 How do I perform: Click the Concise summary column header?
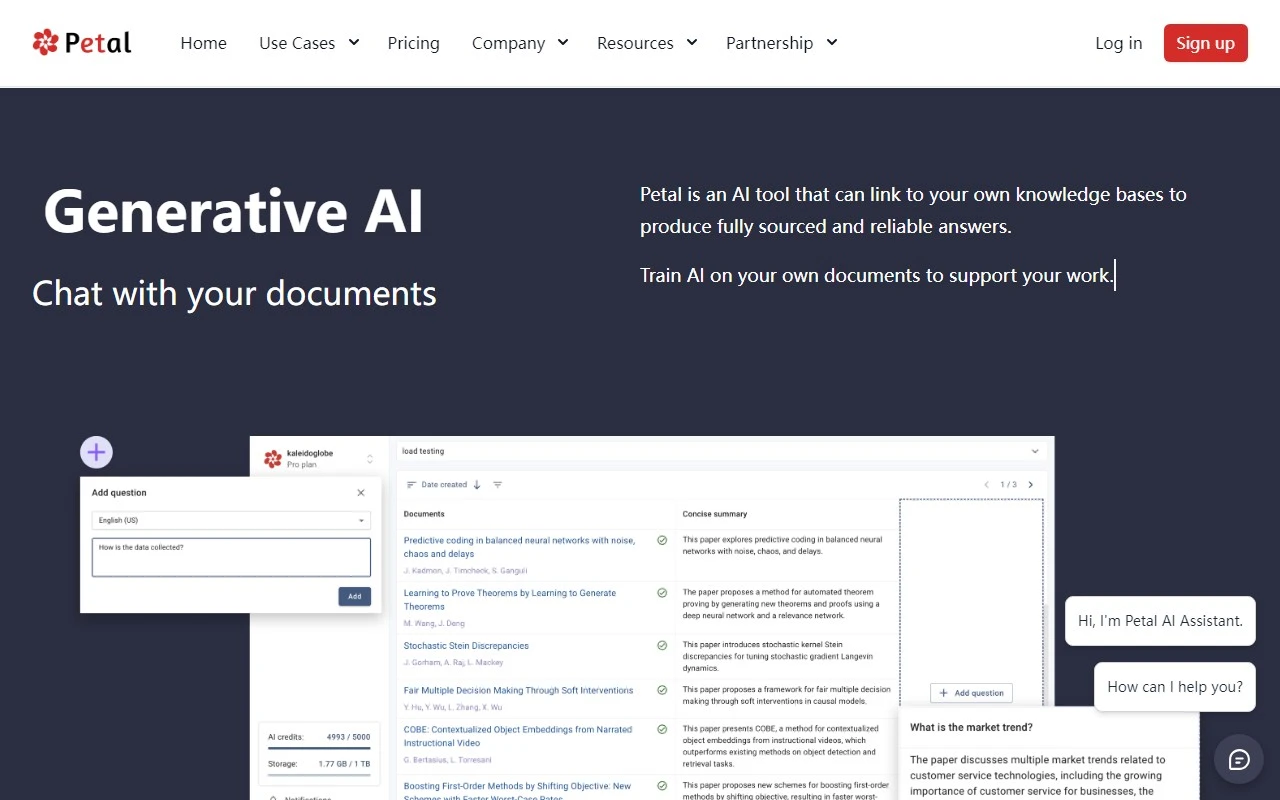(715, 514)
